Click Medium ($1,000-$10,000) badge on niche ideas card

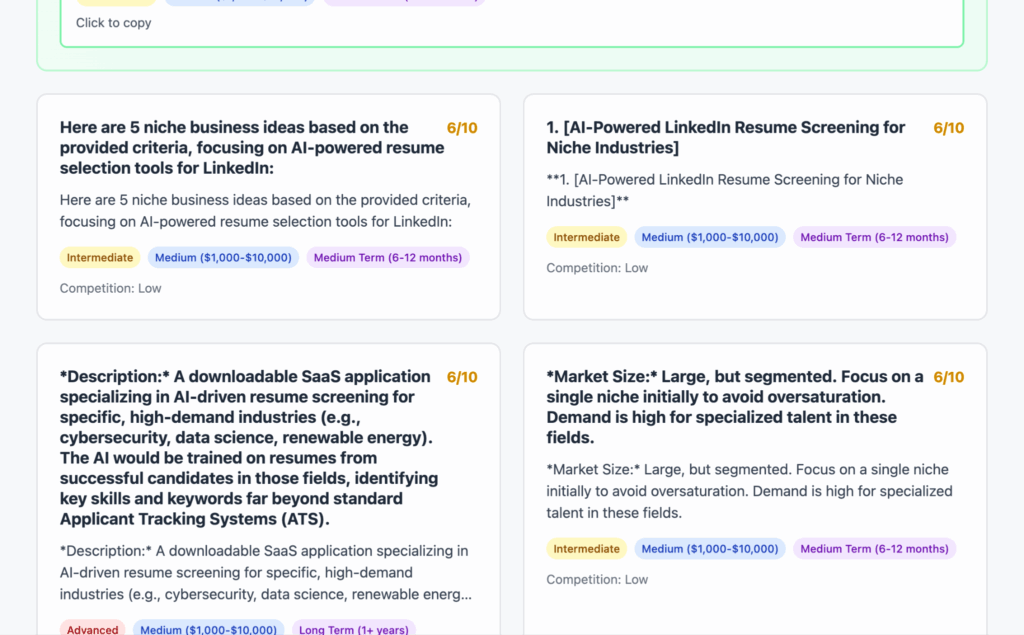tap(223, 258)
